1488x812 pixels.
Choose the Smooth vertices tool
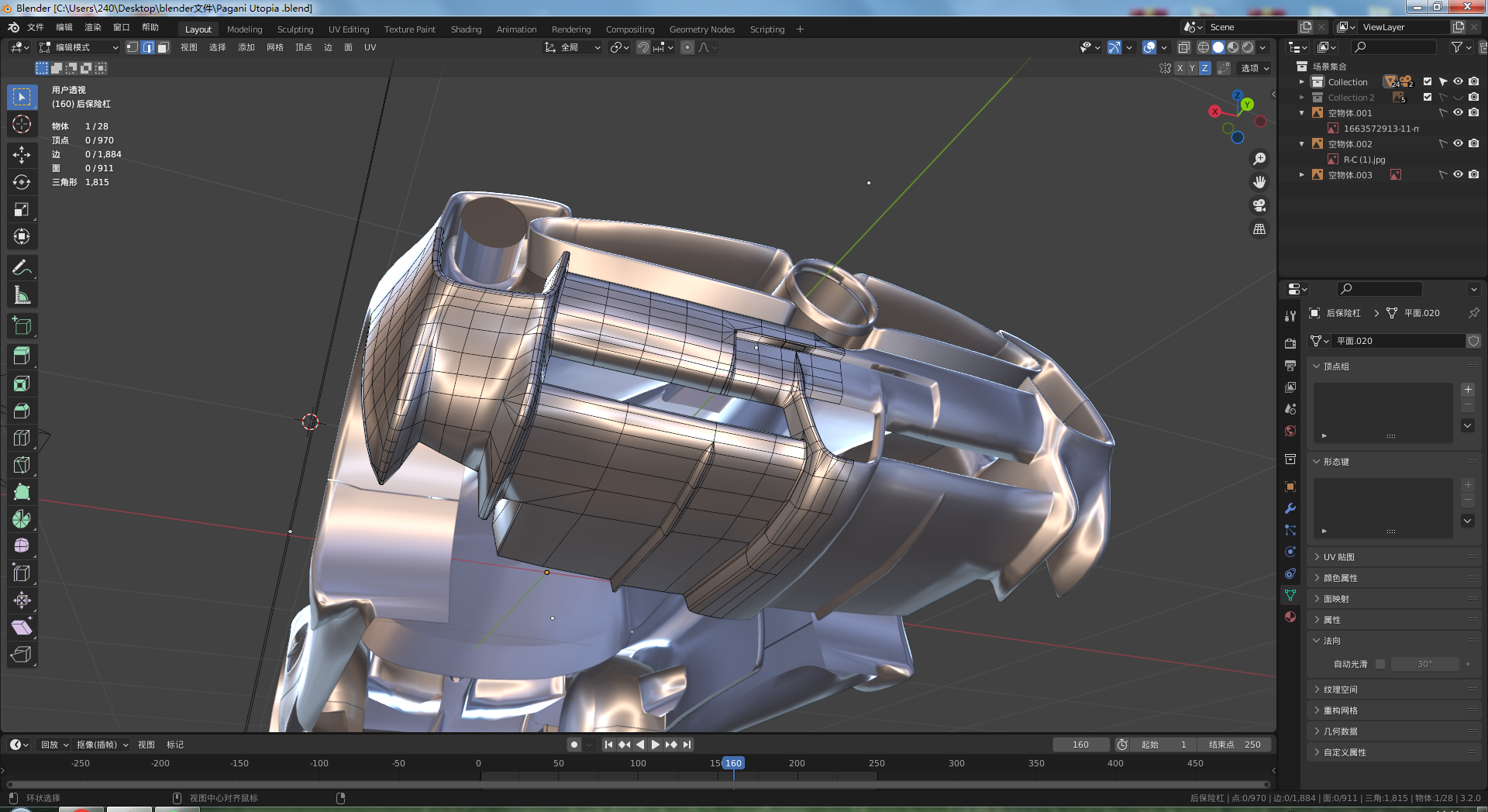[x=22, y=546]
